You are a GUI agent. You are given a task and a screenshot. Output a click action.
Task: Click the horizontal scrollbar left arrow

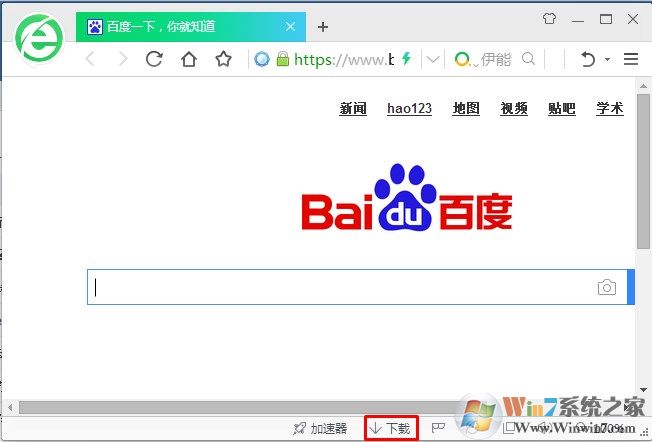click(x=10, y=407)
